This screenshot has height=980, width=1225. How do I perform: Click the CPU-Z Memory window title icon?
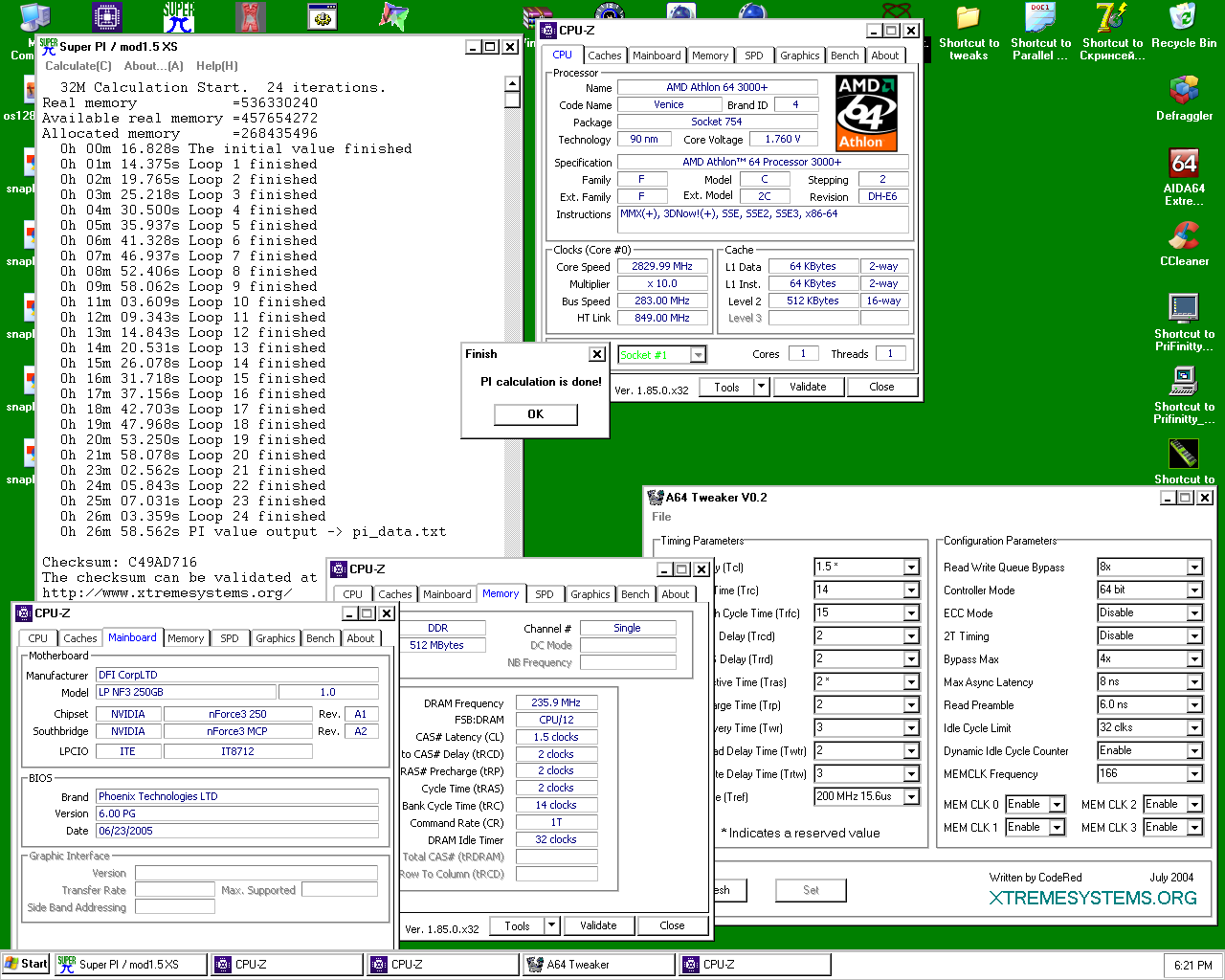pos(339,568)
